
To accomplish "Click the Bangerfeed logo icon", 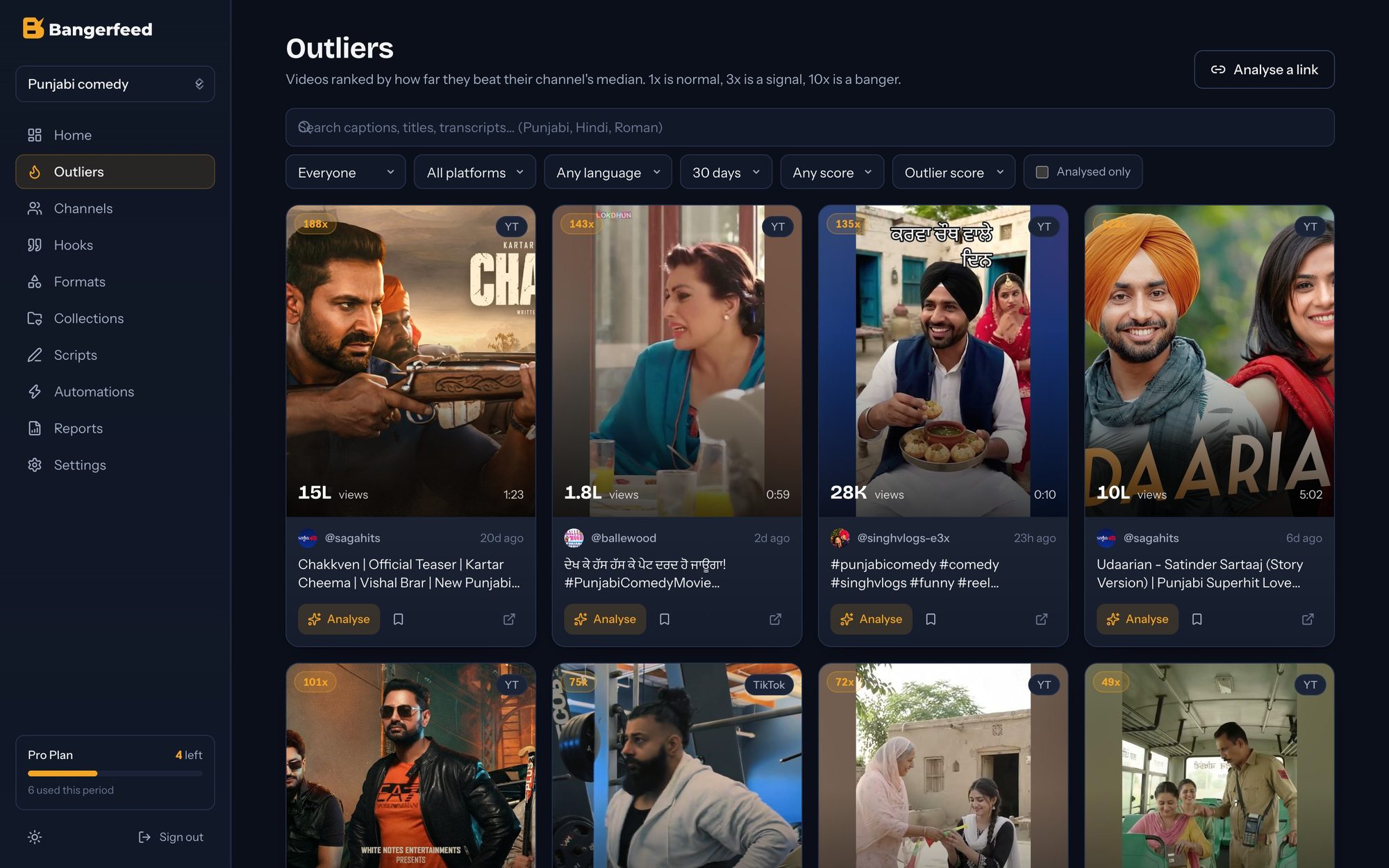I will point(33,28).
